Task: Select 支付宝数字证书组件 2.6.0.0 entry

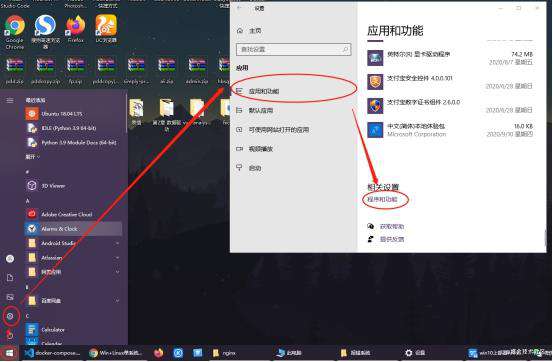Action: tap(450, 106)
